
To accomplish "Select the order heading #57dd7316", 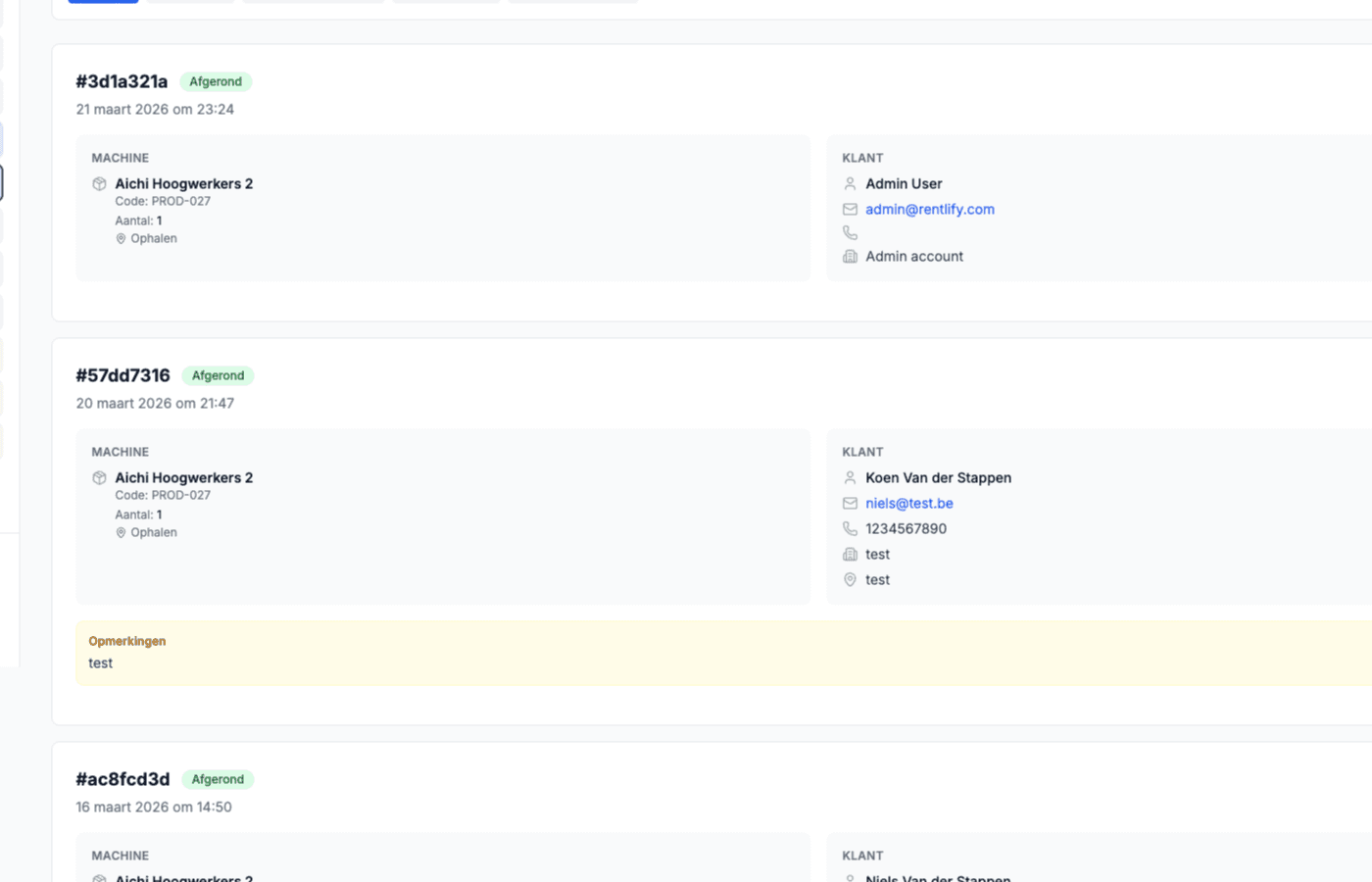I will point(122,376).
